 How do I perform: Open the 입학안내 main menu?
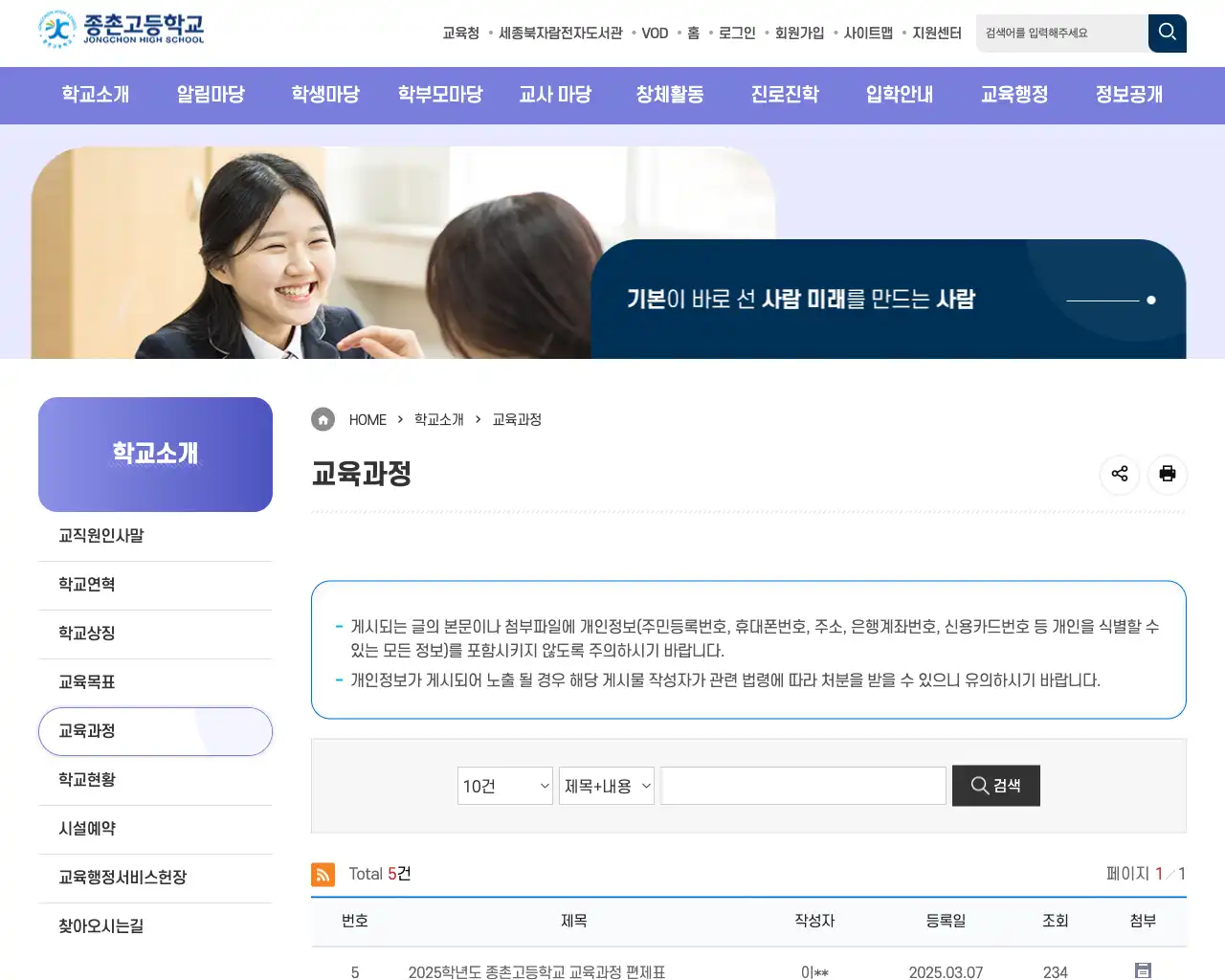pos(900,95)
